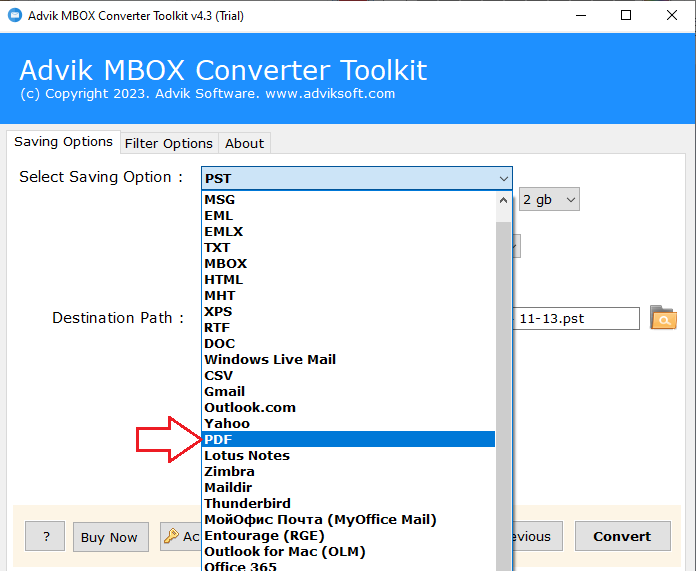Choose МойОфис Почта (MyOffice Mail) option
Image resolution: width=696 pixels, height=571 pixels.
point(348,519)
